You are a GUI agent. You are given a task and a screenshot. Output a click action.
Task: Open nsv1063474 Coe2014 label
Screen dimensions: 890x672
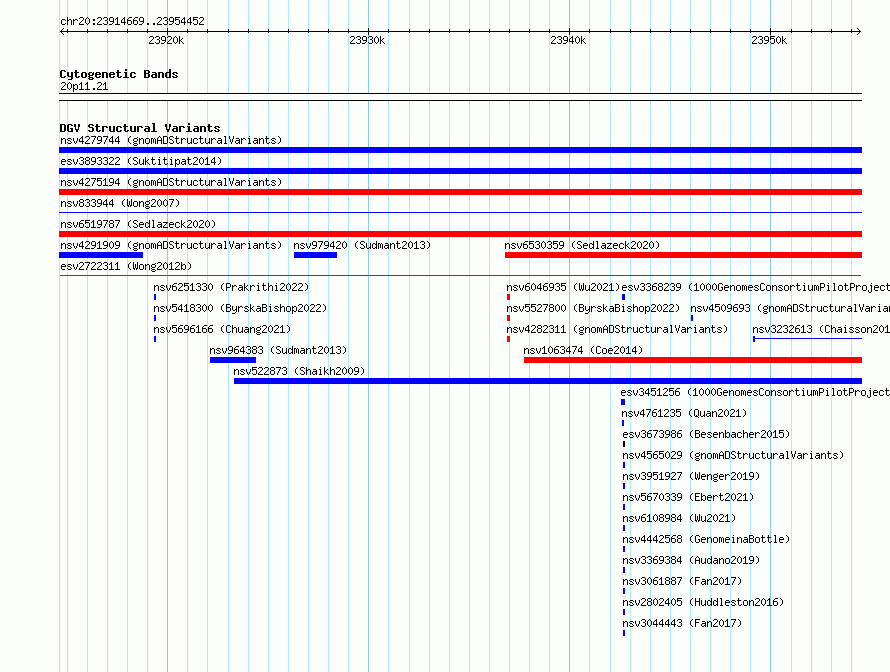click(583, 350)
